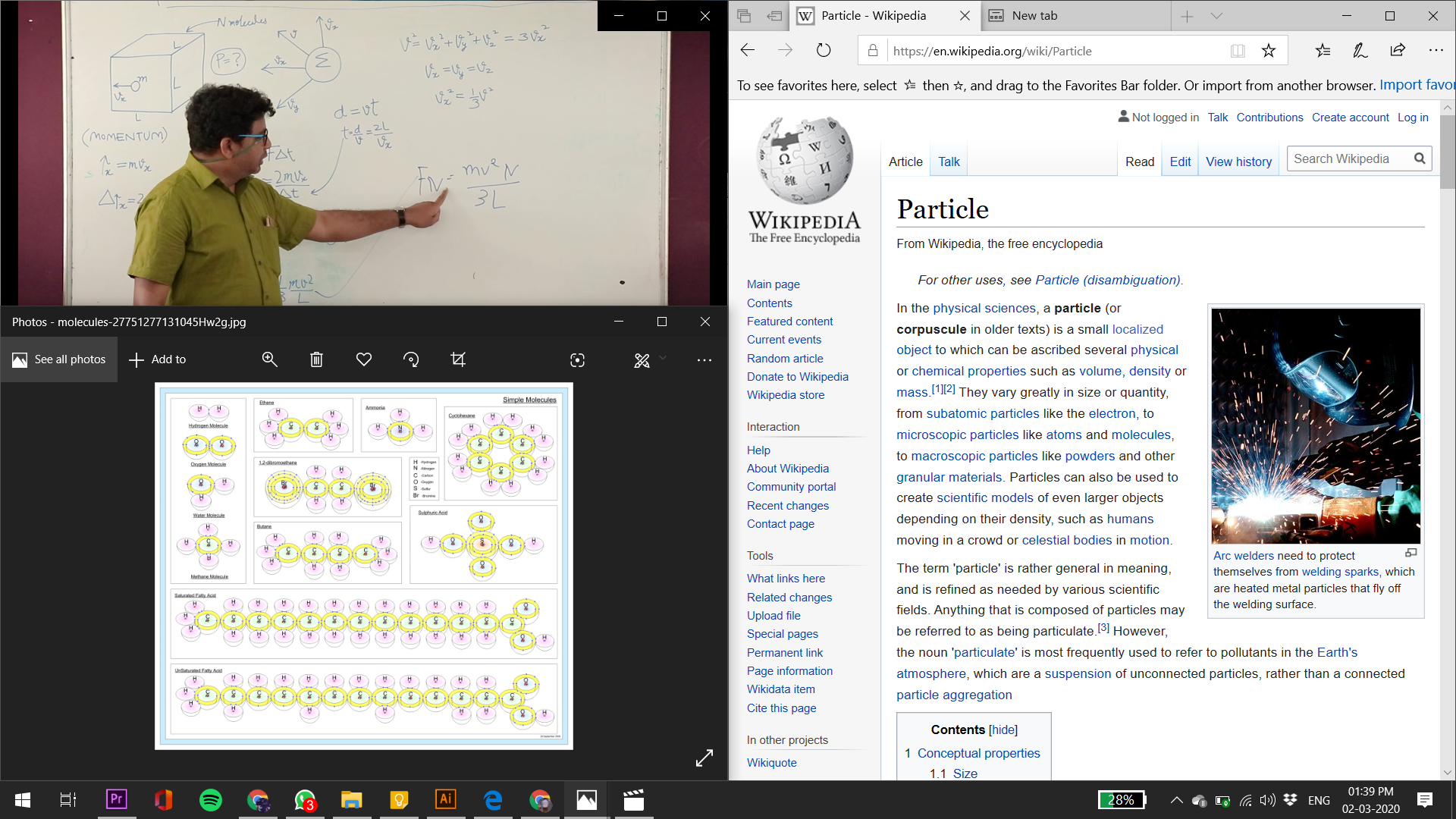Open Contributions link at top of Wikipedia
1456x819 pixels.
[1269, 118]
